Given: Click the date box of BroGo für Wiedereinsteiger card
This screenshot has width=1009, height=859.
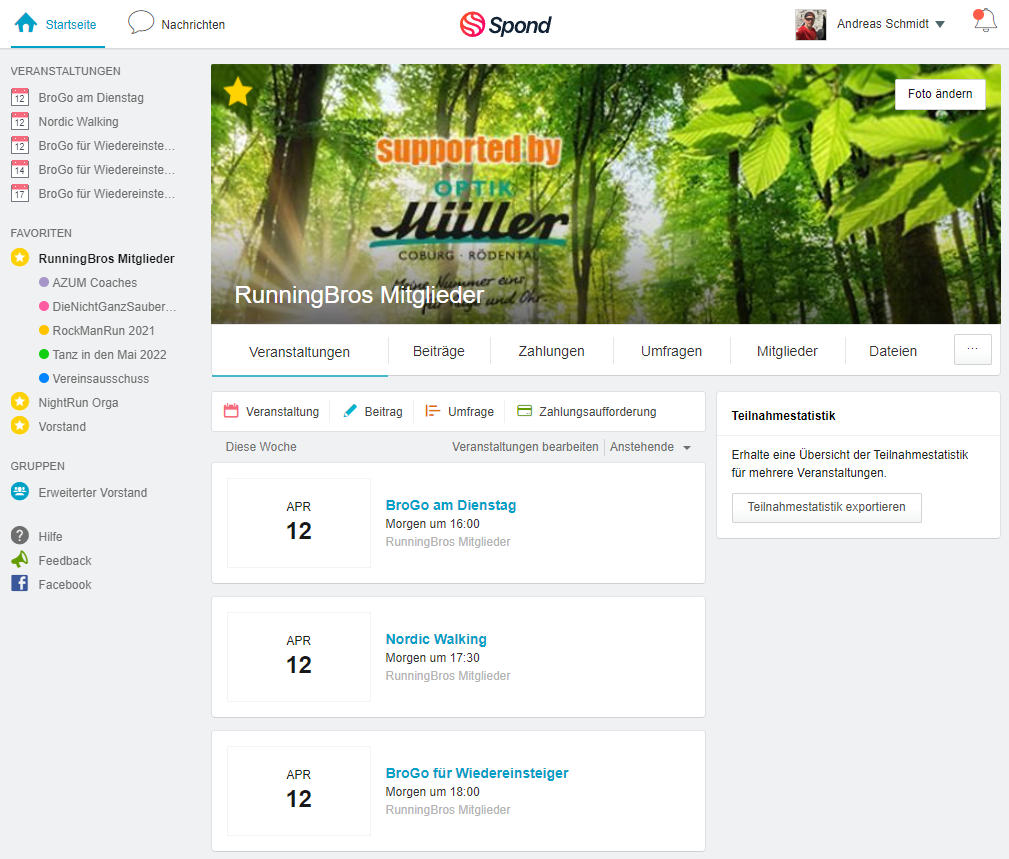Looking at the screenshot, I should point(299,790).
